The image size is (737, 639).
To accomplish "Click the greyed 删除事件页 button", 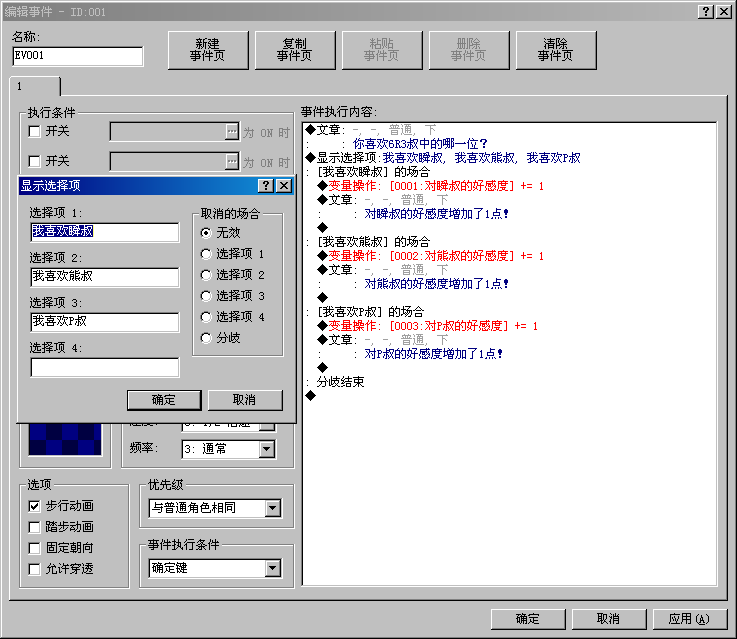I will 469,50.
